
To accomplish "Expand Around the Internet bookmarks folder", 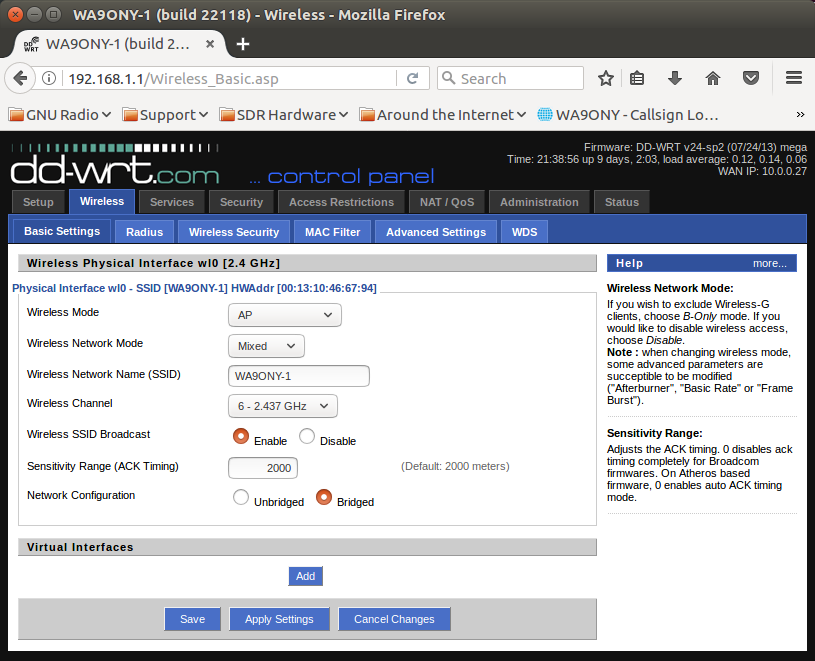I will (443, 114).
